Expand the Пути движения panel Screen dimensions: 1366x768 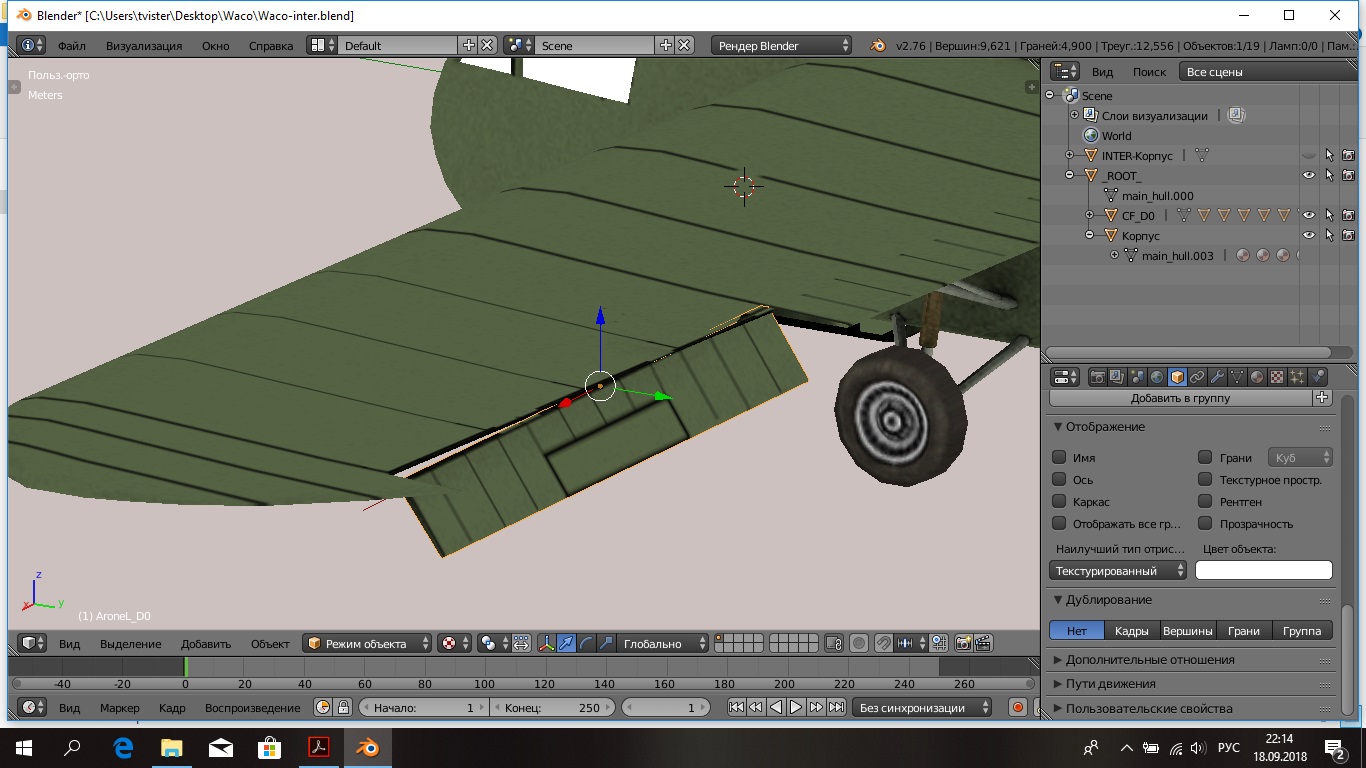pyautogui.click(x=1110, y=684)
